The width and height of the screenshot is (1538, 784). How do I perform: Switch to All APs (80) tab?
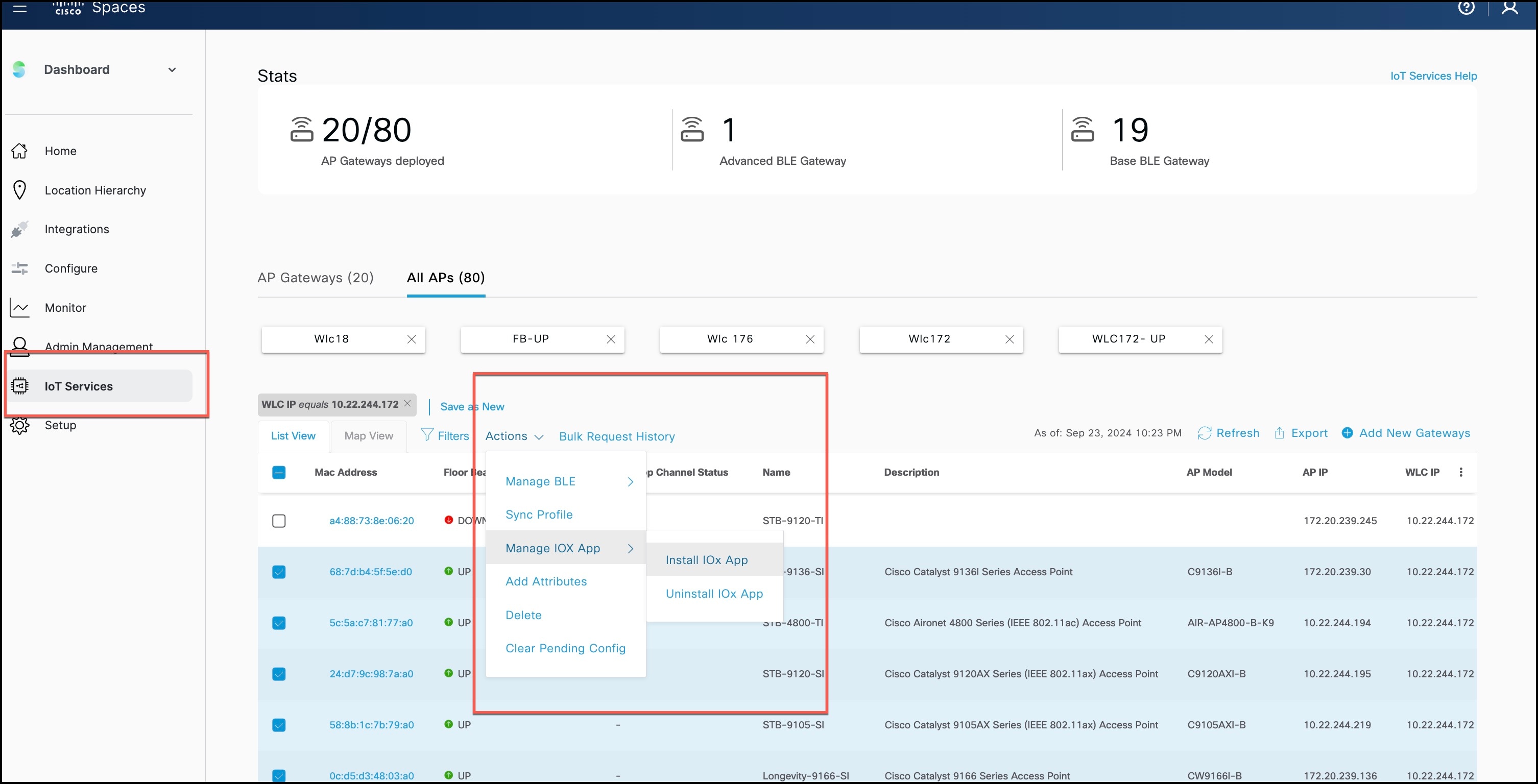446,278
